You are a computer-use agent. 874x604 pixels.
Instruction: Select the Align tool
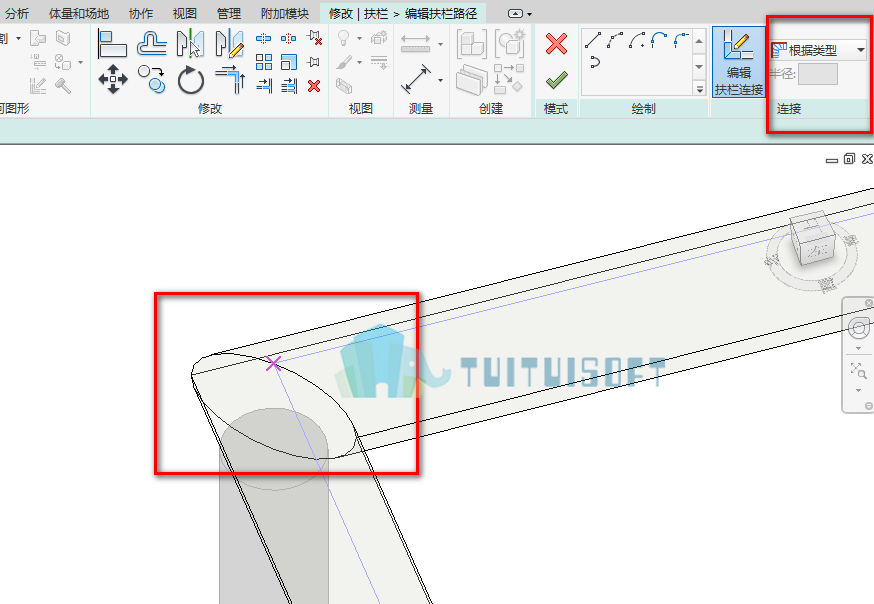(x=112, y=44)
